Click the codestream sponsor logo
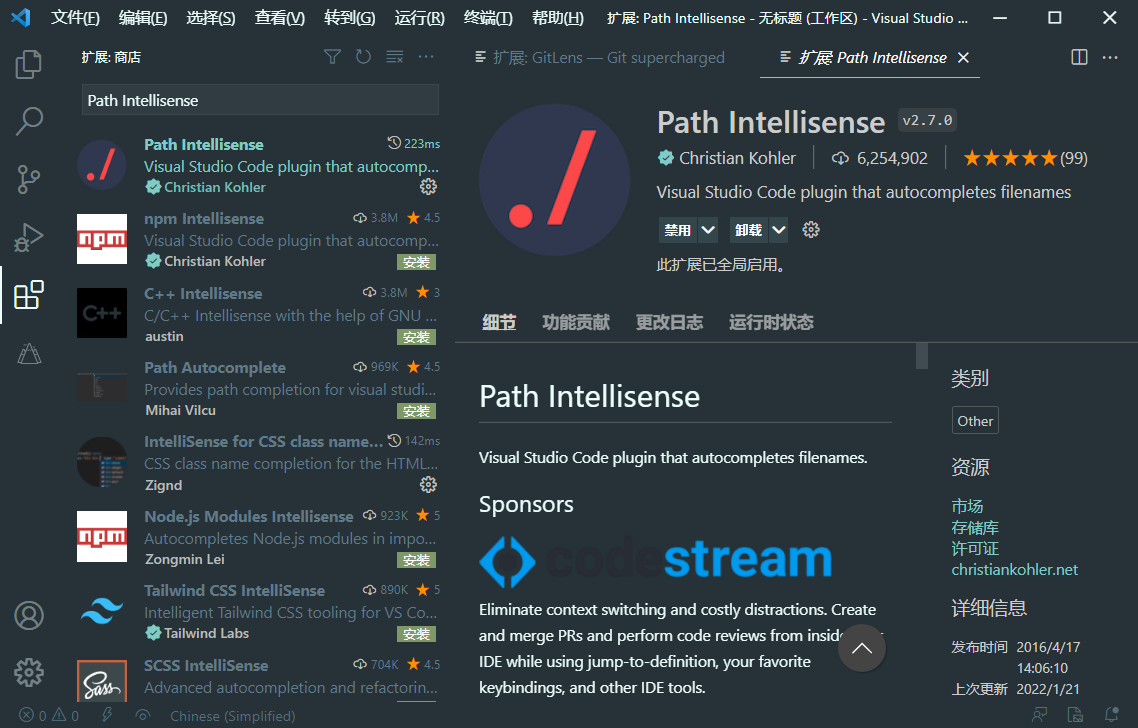The height and width of the screenshot is (728, 1138). click(655, 560)
